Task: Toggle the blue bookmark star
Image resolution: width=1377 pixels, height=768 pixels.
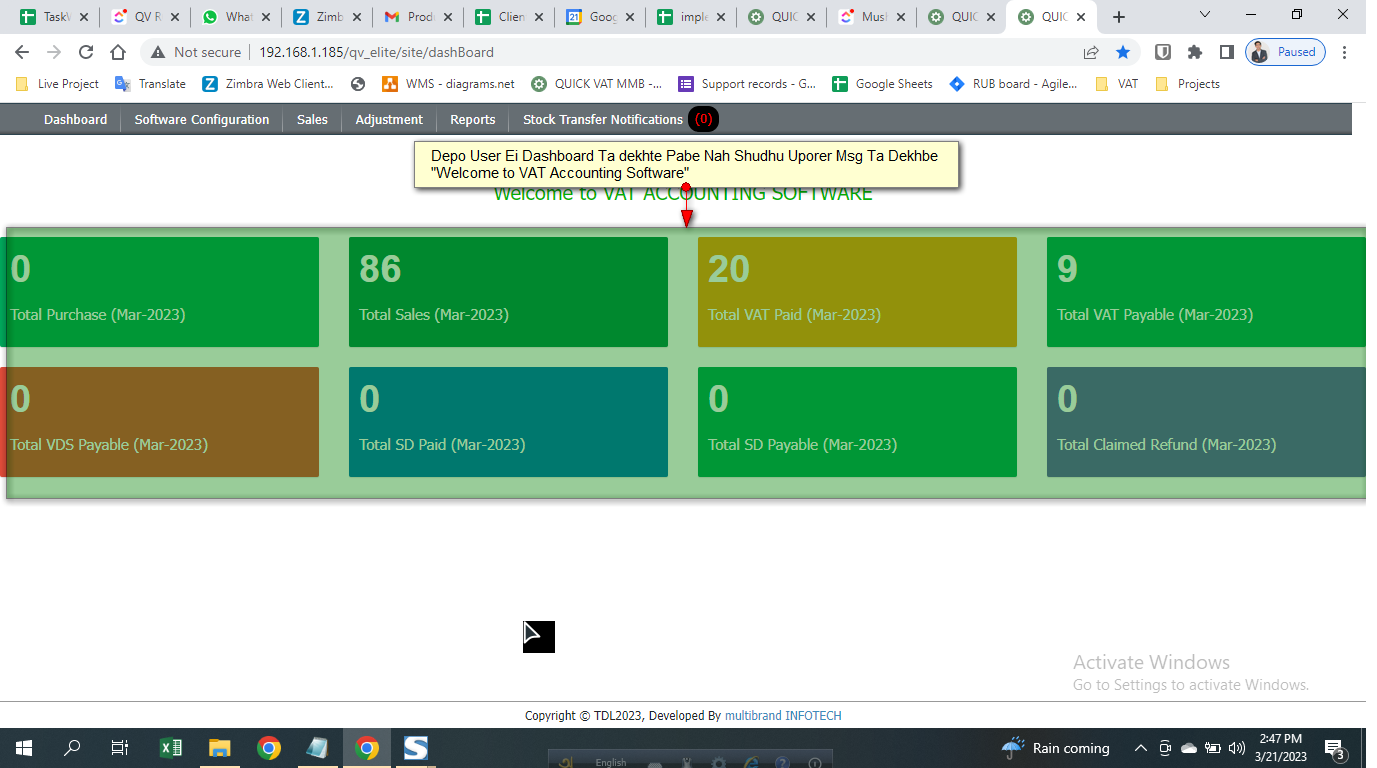Action: [1123, 52]
